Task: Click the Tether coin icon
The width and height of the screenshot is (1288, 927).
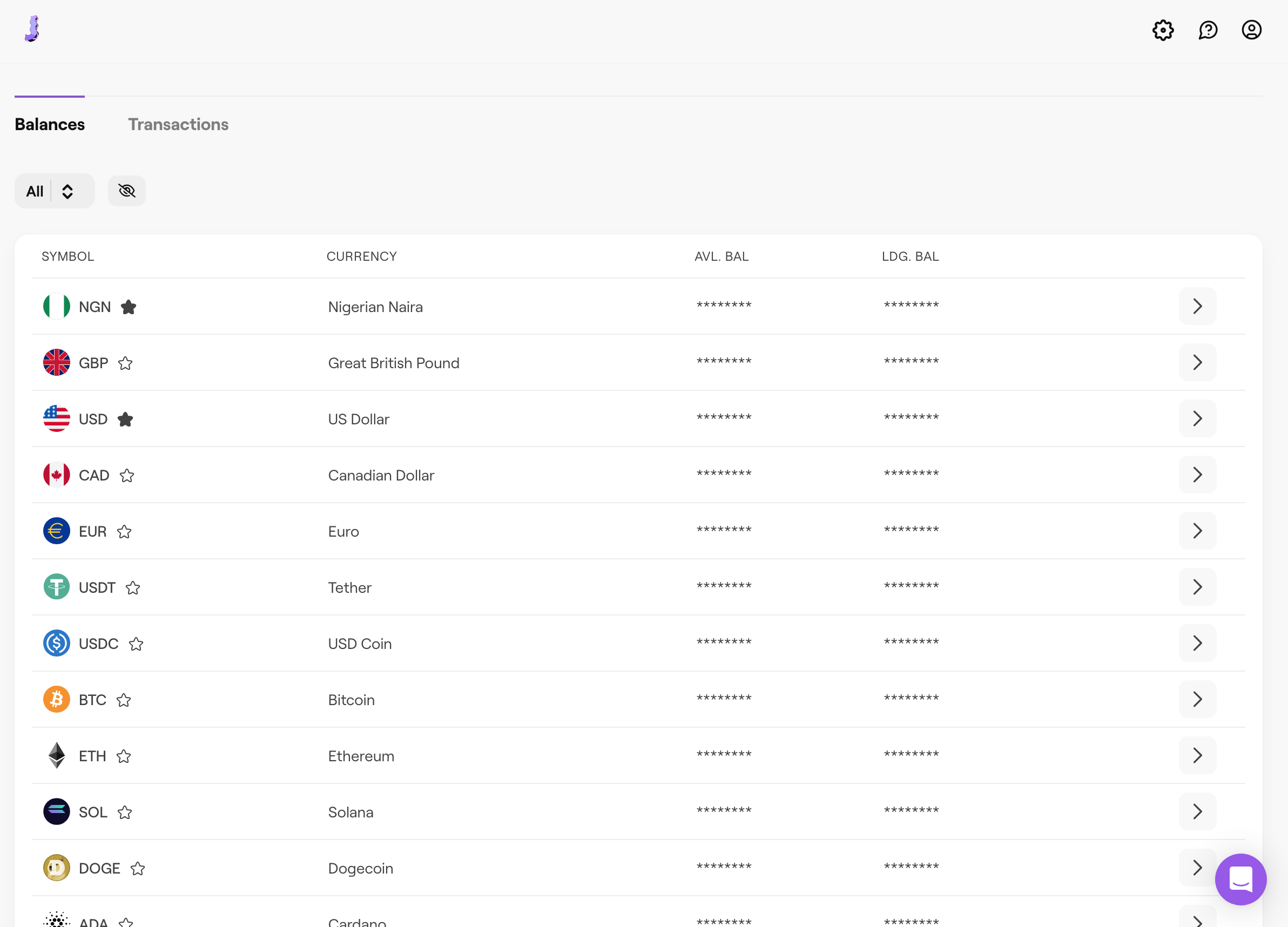Action: coord(56,587)
